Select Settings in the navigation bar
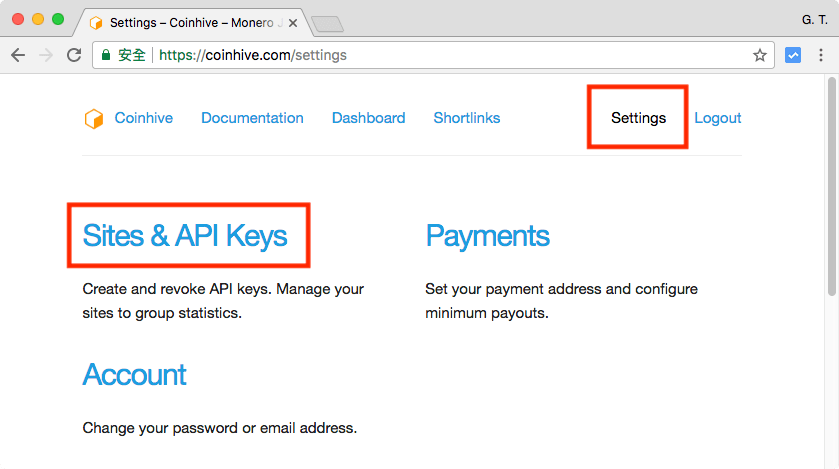 638,118
